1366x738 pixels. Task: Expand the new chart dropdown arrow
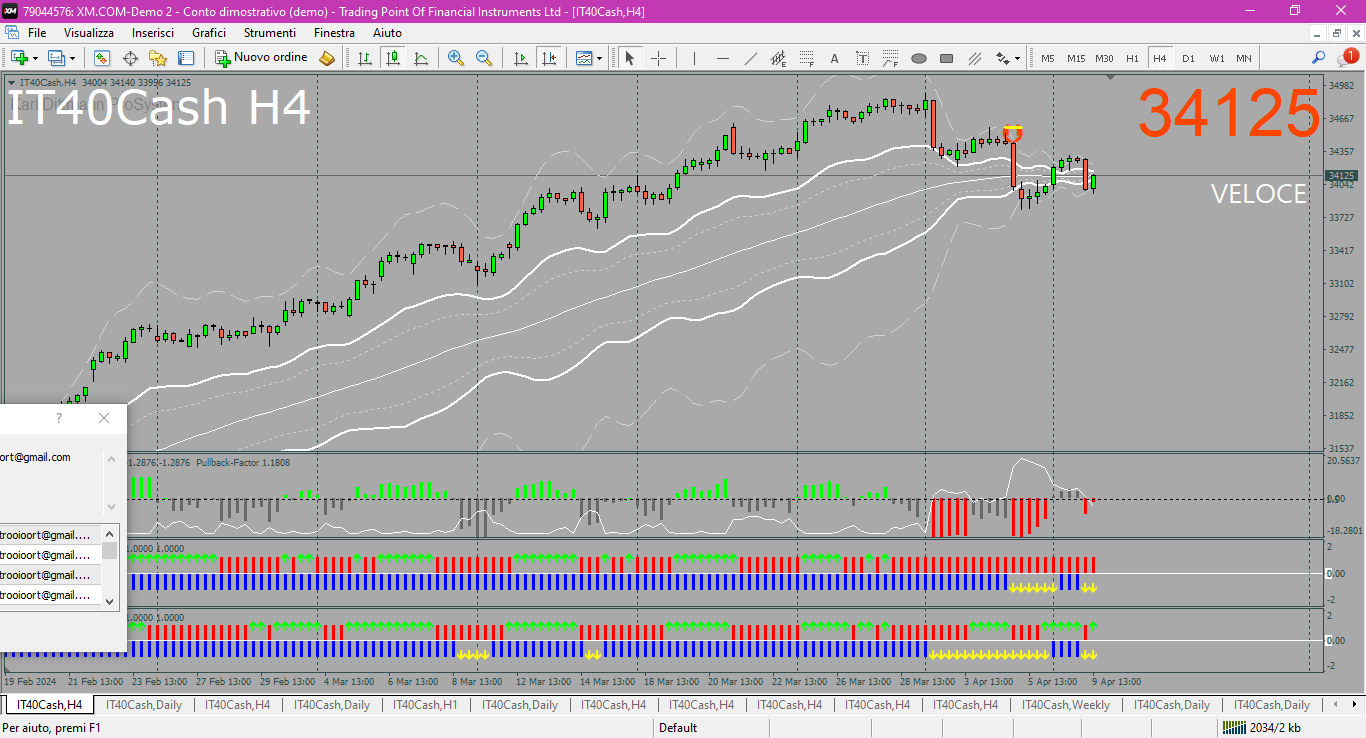pyautogui.click(x=35, y=58)
